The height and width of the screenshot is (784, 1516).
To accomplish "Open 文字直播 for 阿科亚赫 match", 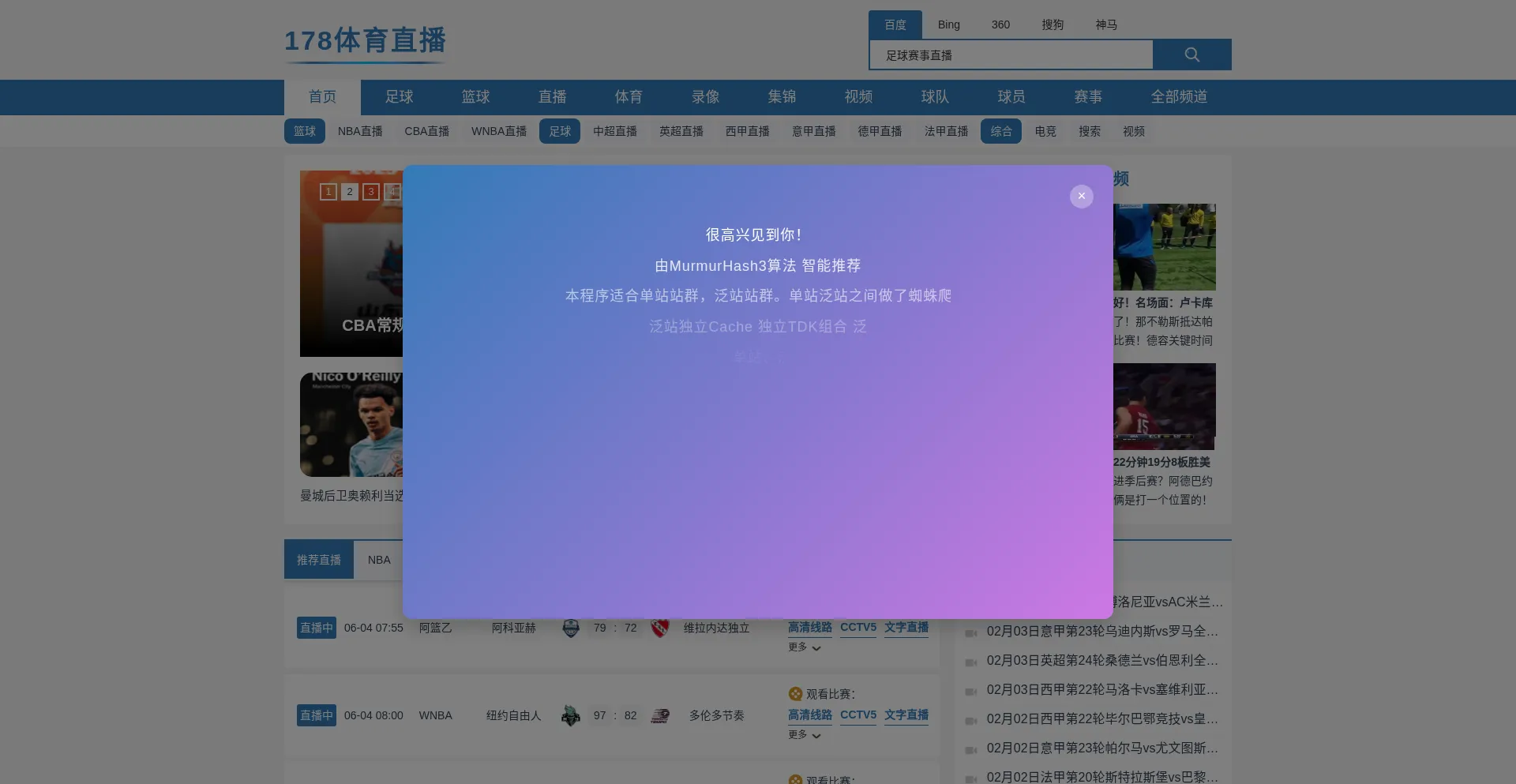I will 906,628.
